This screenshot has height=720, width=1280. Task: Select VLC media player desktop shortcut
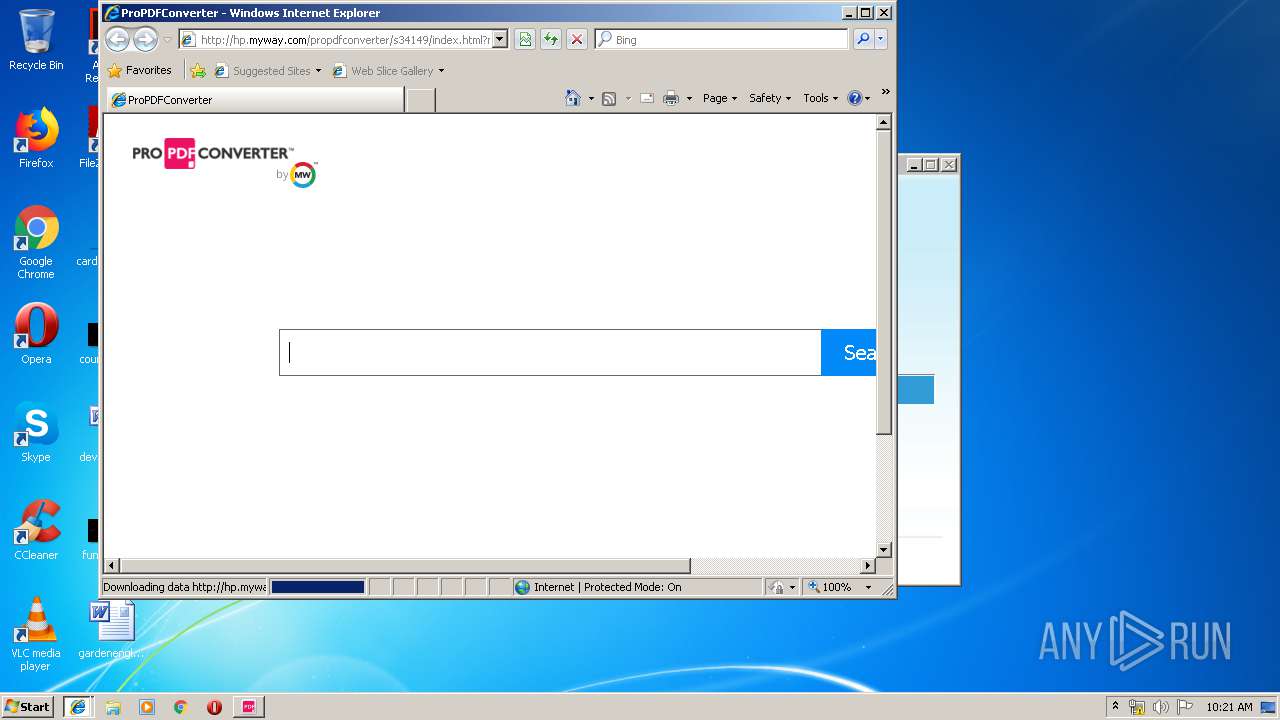(x=36, y=635)
